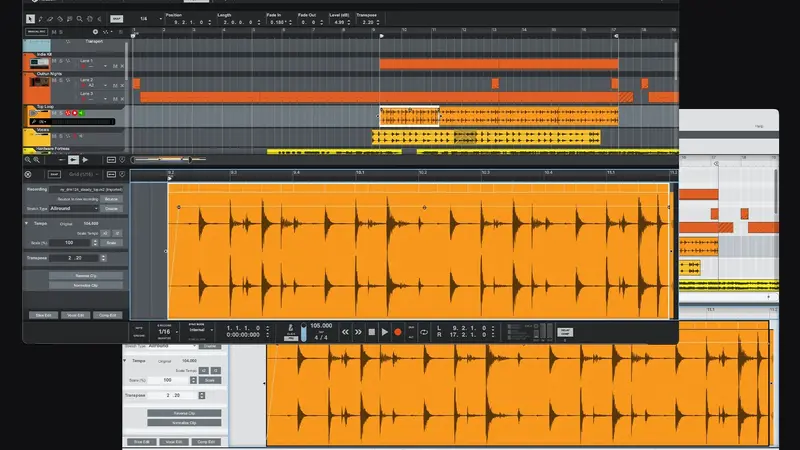Collapse the Tempo section triangle
The height and width of the screenshot is (450, 800).
[x=26, y=223]
